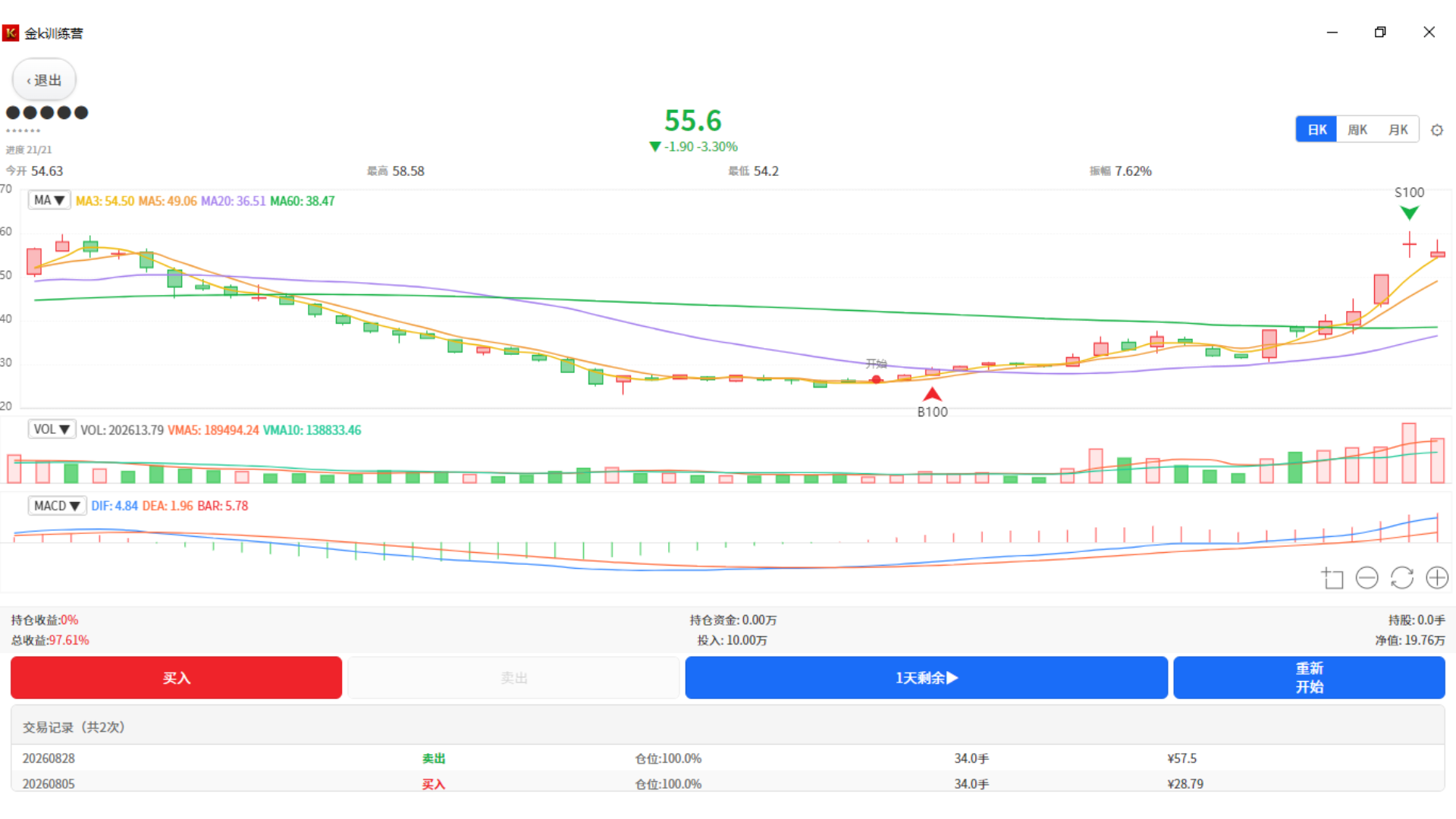This screenshot has width=1456, height=819.
Task: Click the red B100 buy arrow marker
Action: click(932, 394)
